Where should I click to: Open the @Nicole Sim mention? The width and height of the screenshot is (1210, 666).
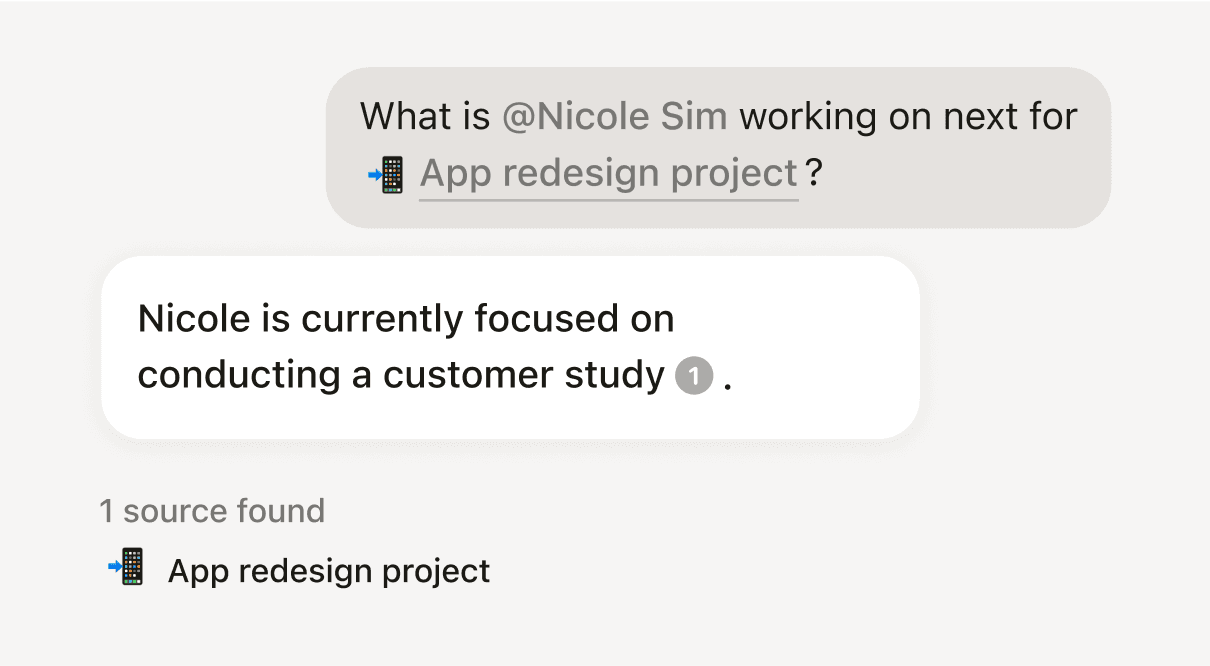[x=614, y=117]
